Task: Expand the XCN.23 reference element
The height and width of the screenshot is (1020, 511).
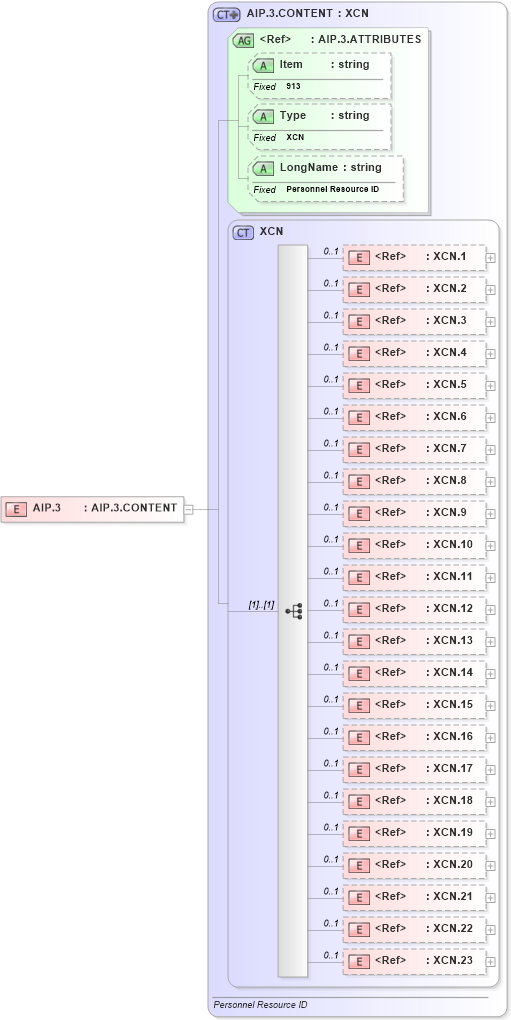Action: tap(490, 962)
